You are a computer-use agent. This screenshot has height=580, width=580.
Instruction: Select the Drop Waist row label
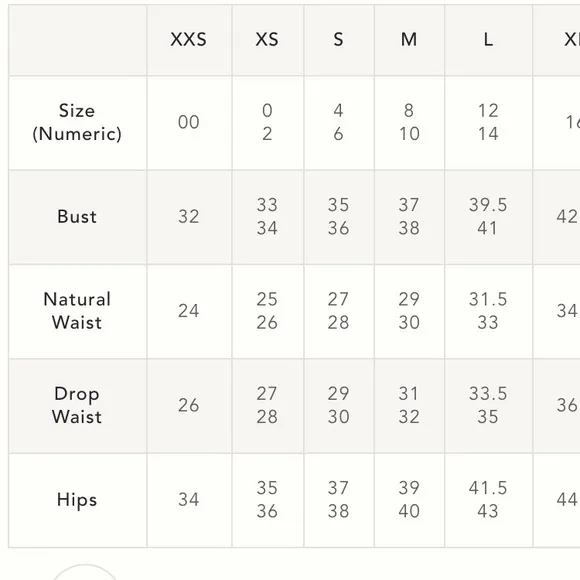(x=77, y=405)
